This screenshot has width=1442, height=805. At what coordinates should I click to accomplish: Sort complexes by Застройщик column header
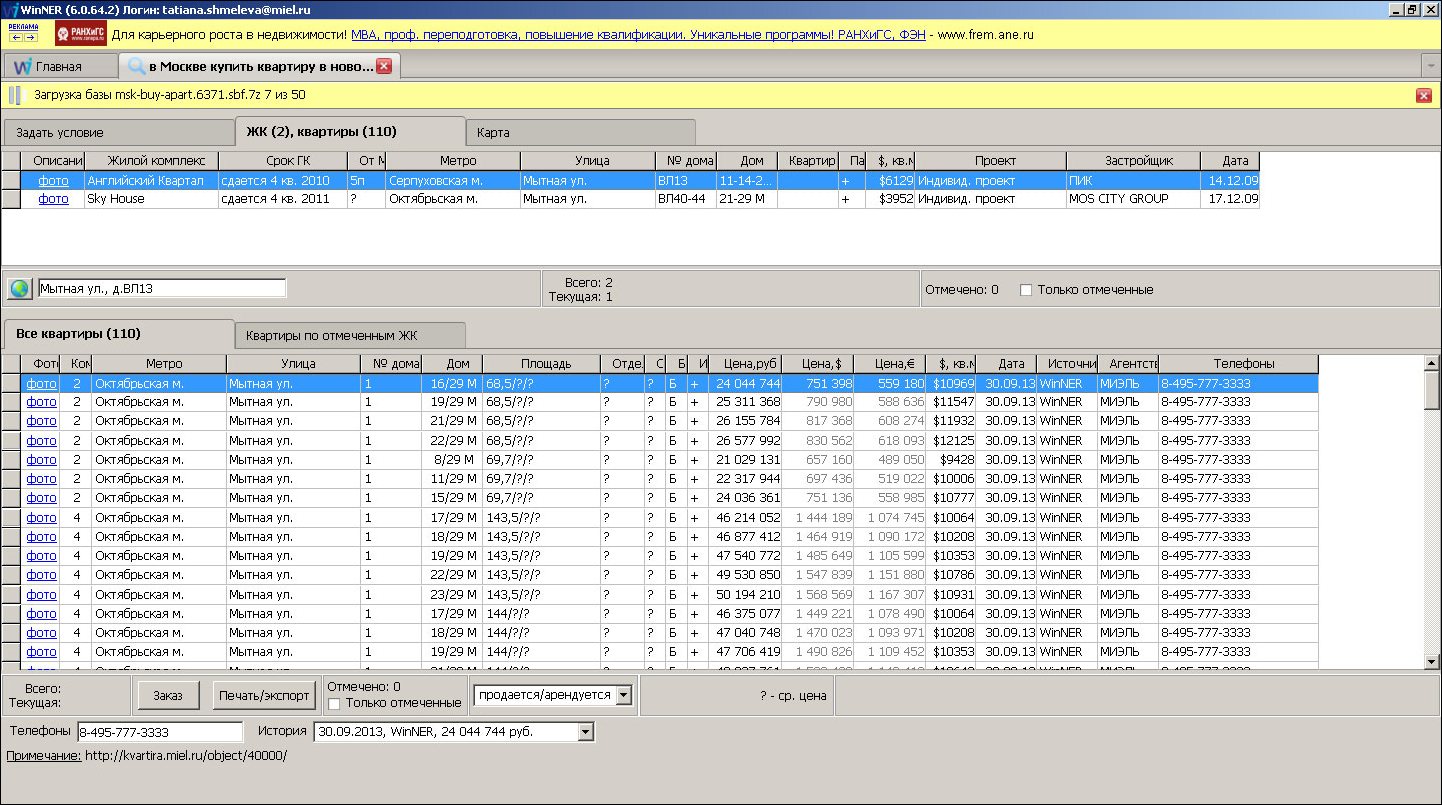pyautogui.click(x=1132, y=161)
